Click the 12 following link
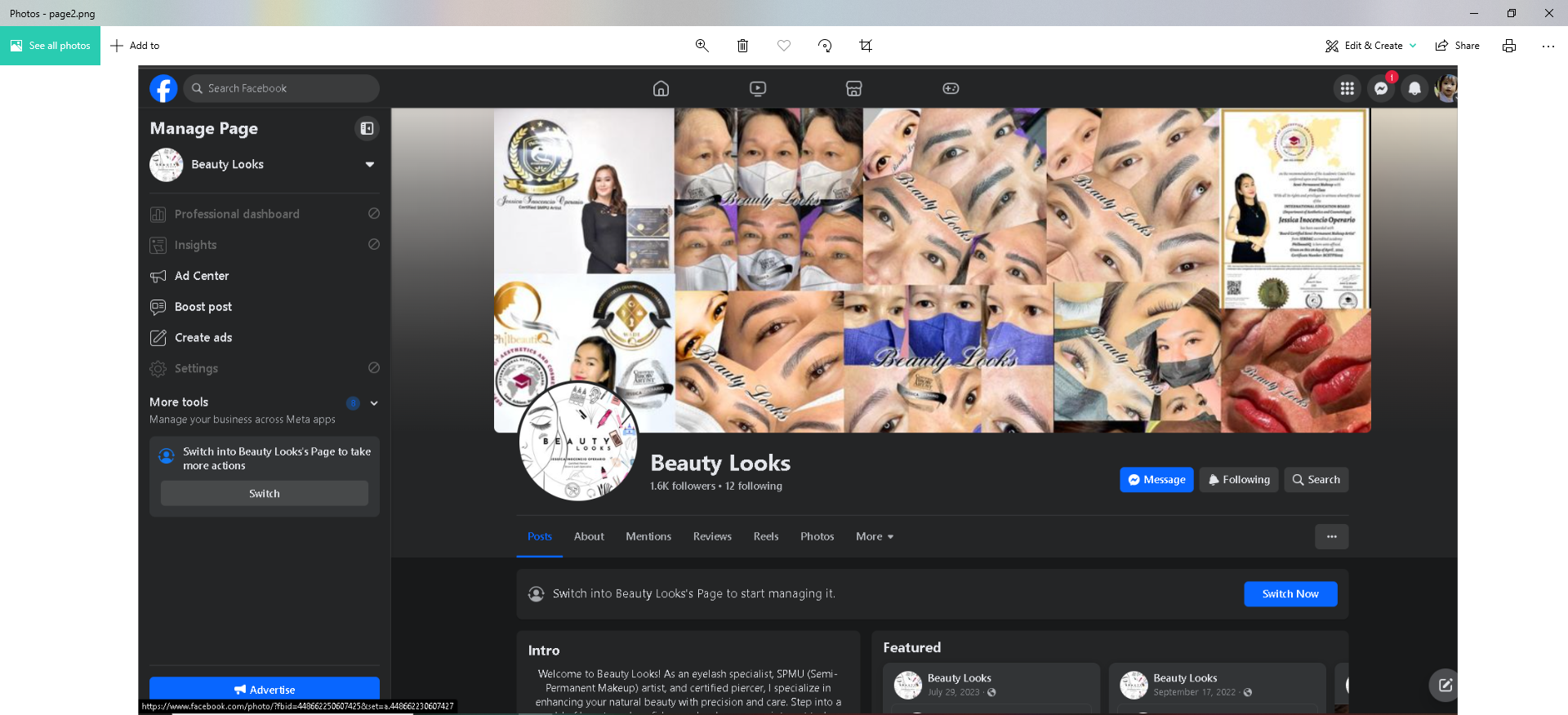The image size is (1568, 715). pos(754,486)
